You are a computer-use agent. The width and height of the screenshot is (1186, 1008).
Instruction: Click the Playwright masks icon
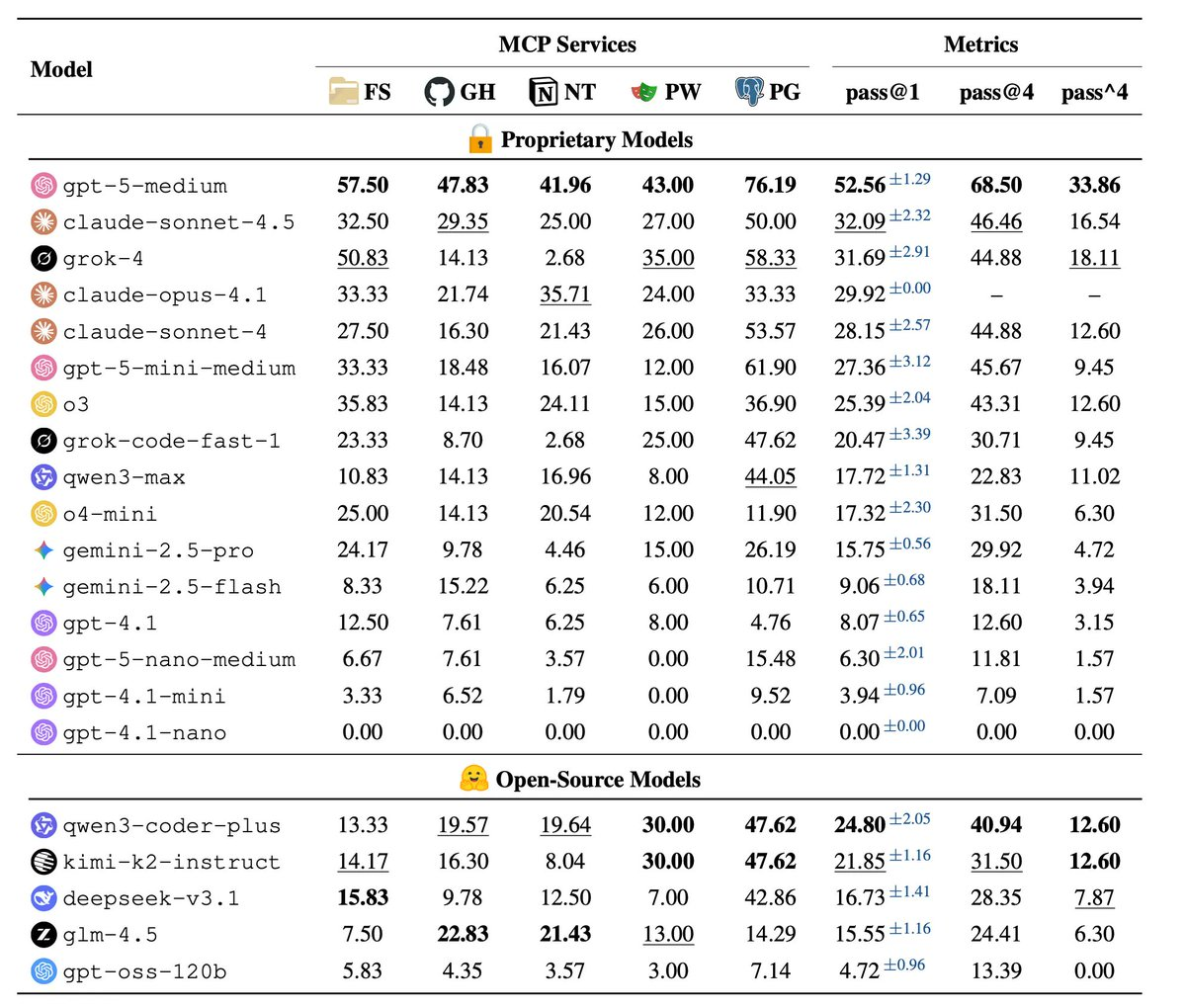[643, 92]
